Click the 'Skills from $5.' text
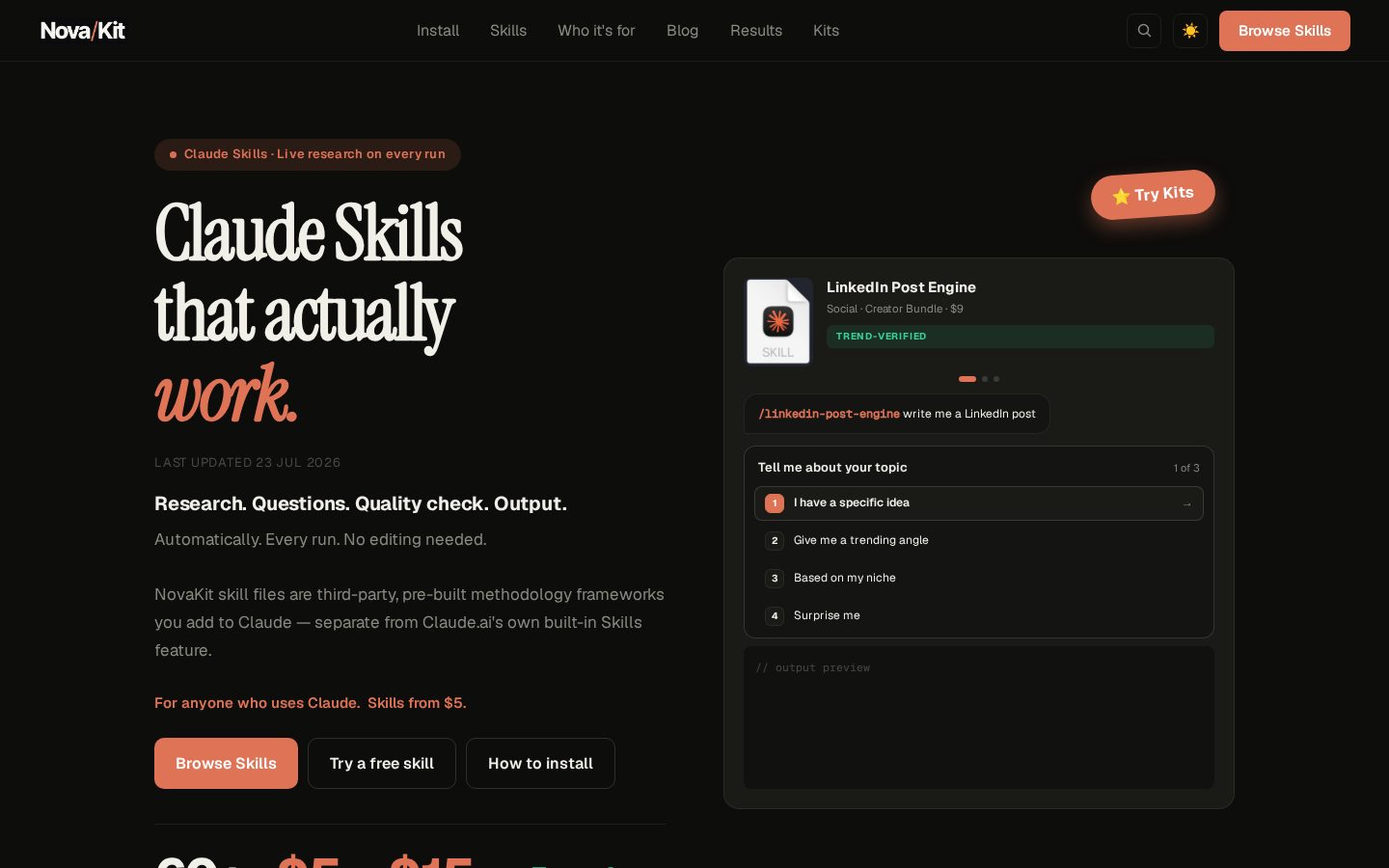Image resolution: width=1389 pixels, height=868 pixels. (417, 703)
